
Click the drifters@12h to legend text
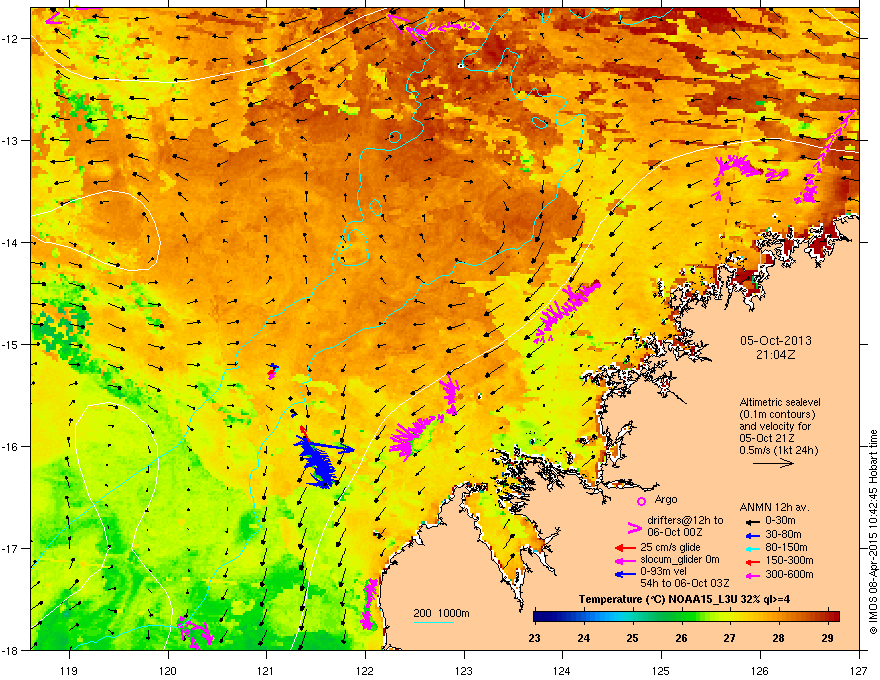tap(685, 521)
